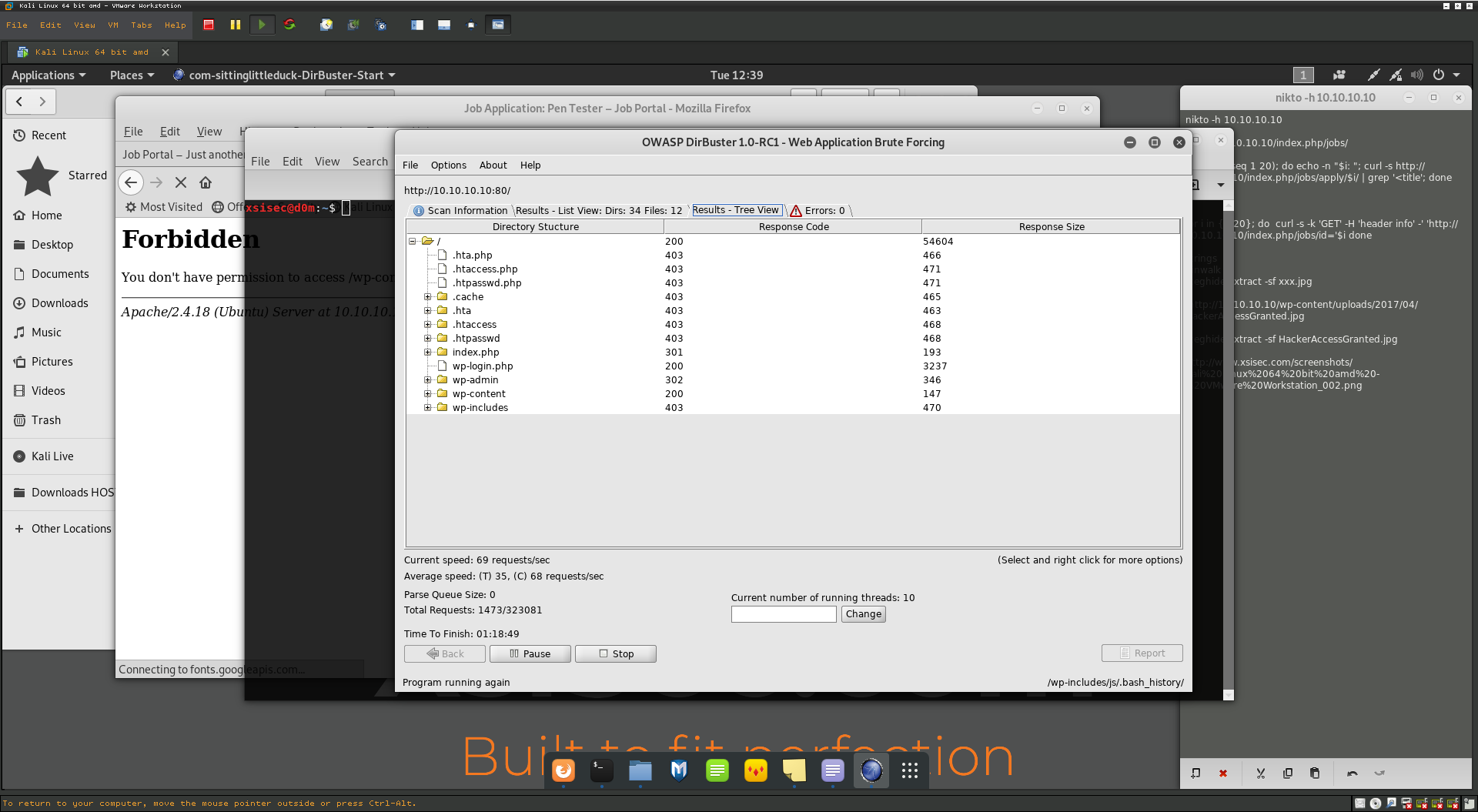Screen dimensions: 1478x812
Task: Sort by the Response Size column header
Action: point(1052,226)
